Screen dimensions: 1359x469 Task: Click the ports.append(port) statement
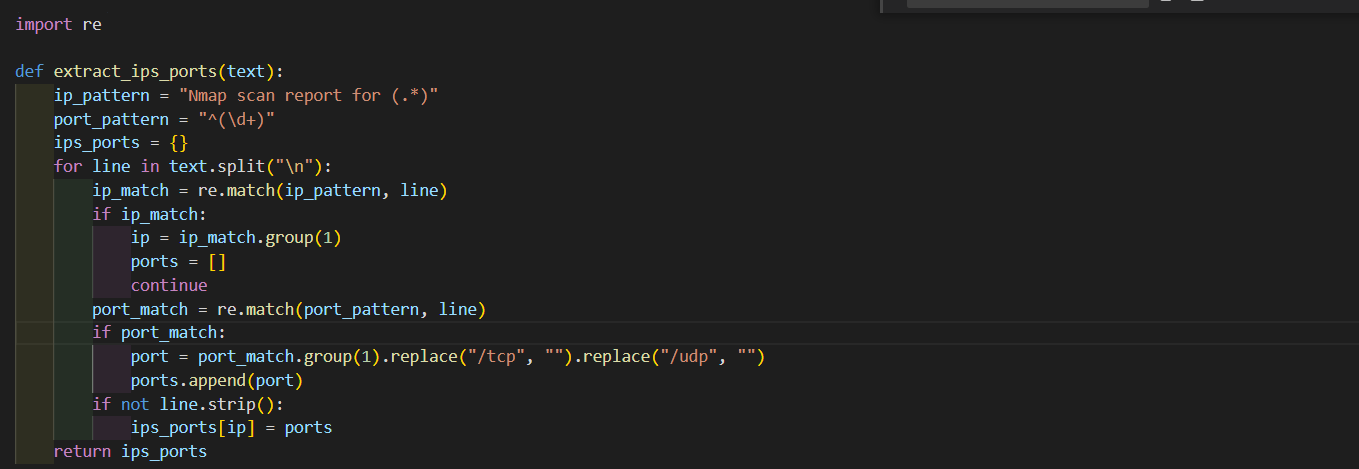(x=216, y=380)
